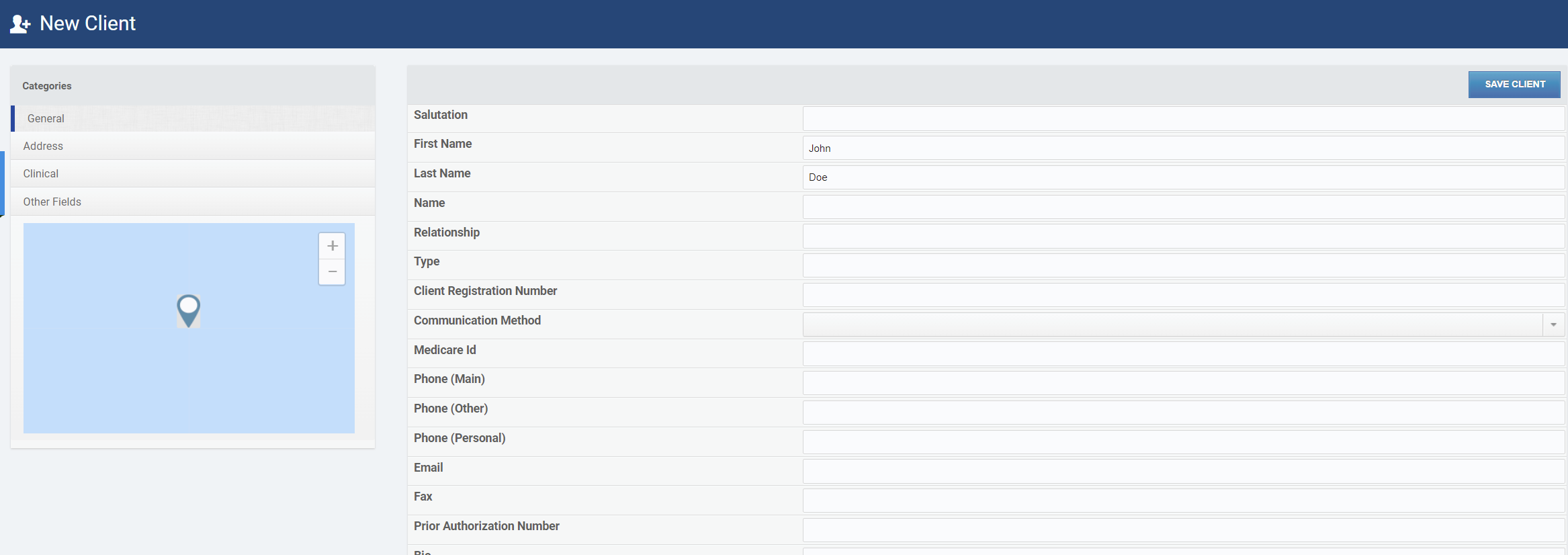Select the Clinical category
1568x555 pixels.
click(41, 173)
